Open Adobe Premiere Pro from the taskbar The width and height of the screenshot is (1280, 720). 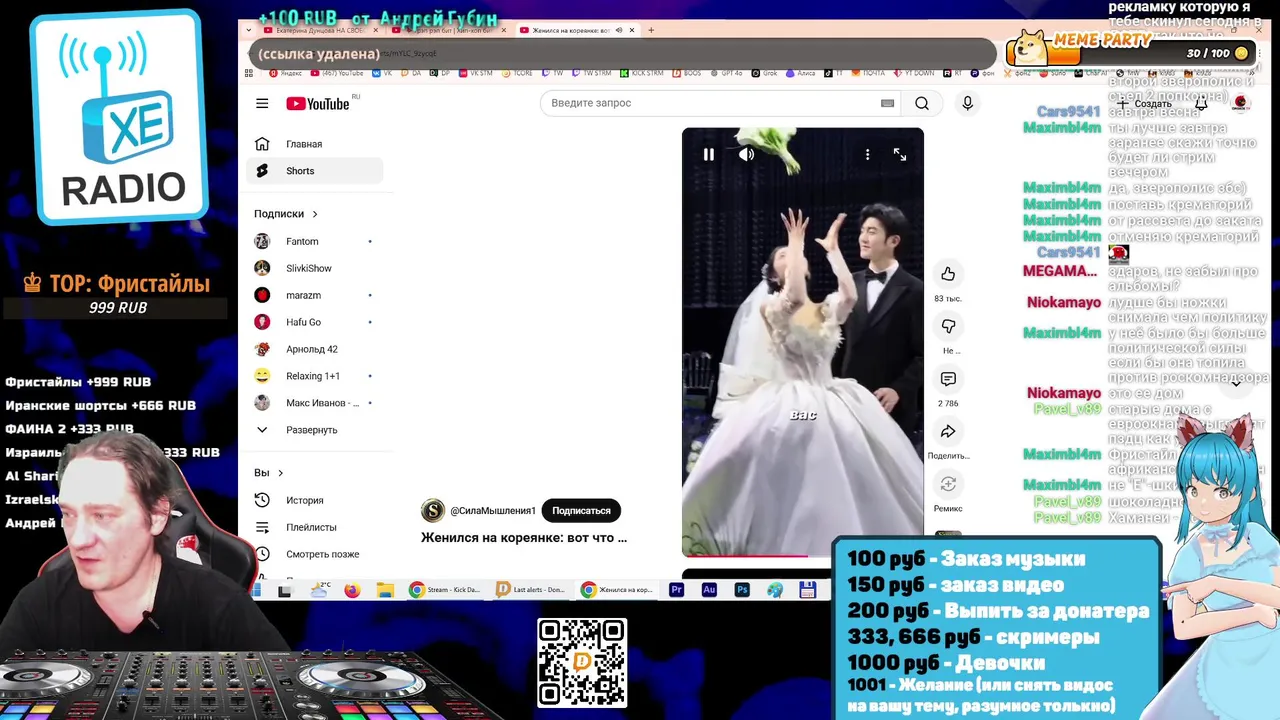[x=676, y=590]
